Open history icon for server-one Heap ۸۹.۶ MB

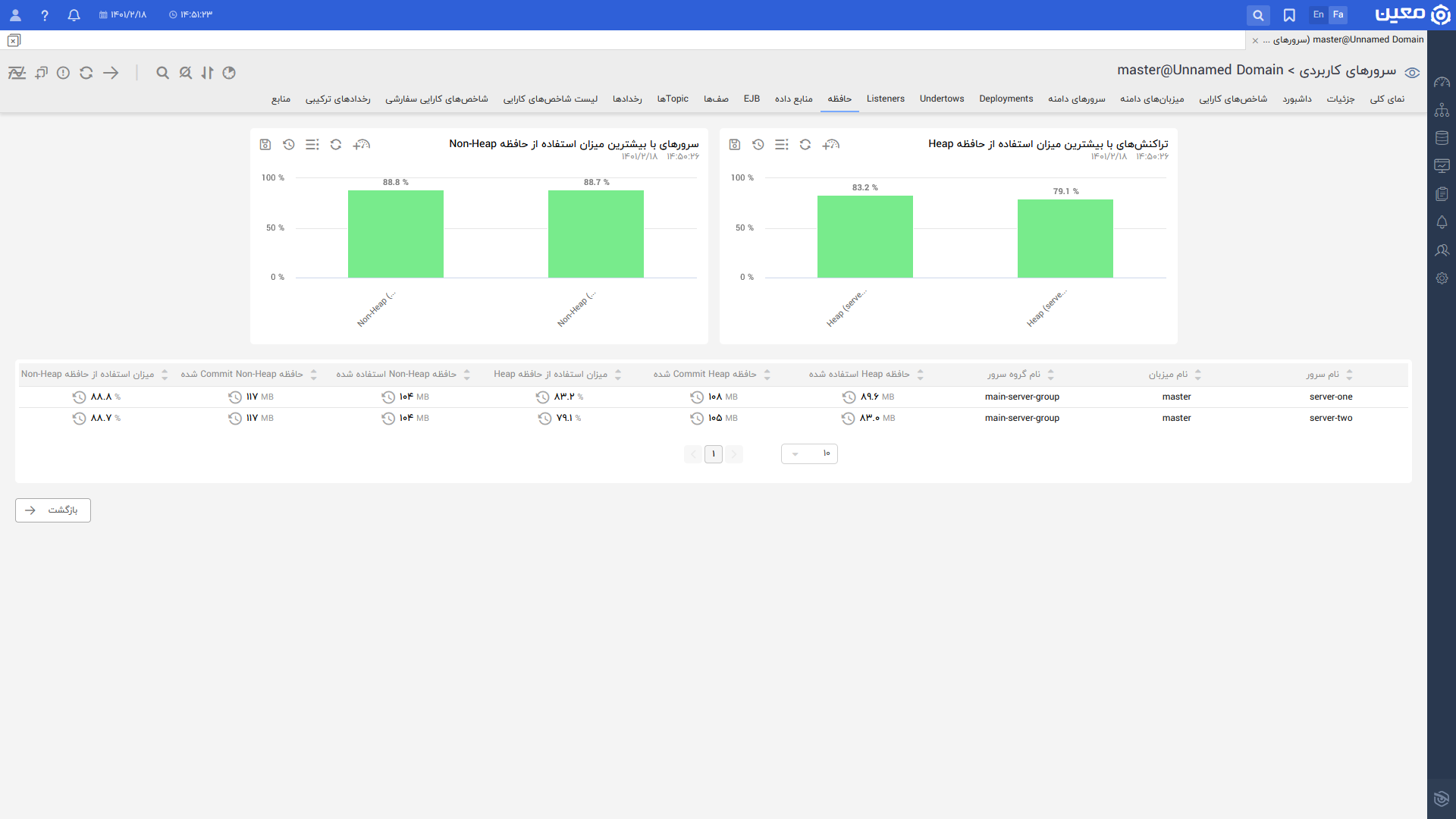coord(849,397)
